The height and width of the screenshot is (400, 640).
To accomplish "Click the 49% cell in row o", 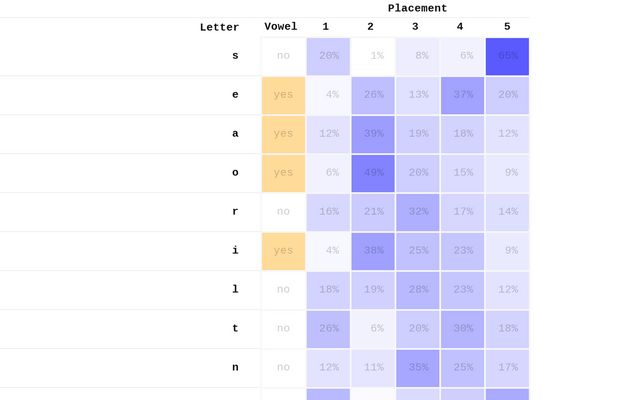I will click(372, 172).
